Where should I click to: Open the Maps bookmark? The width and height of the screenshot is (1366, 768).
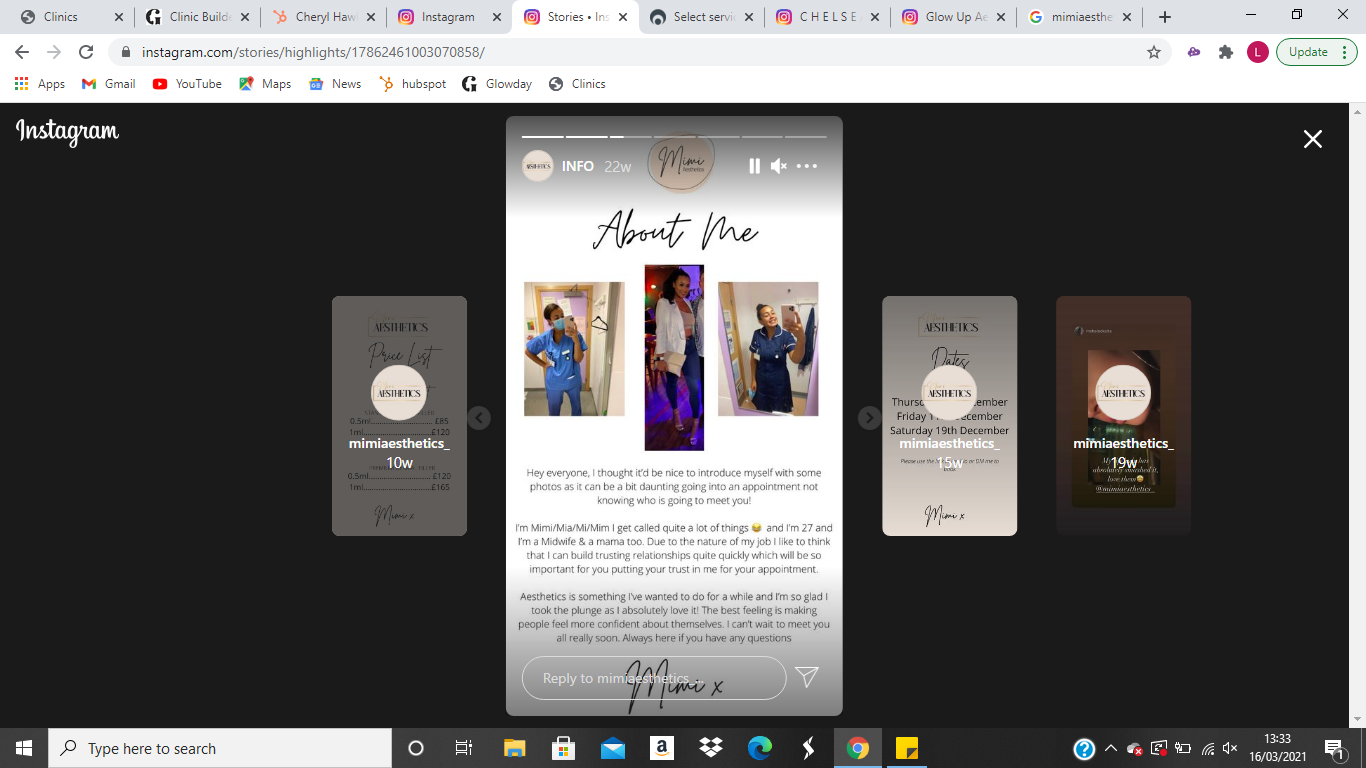pos(265,84)
